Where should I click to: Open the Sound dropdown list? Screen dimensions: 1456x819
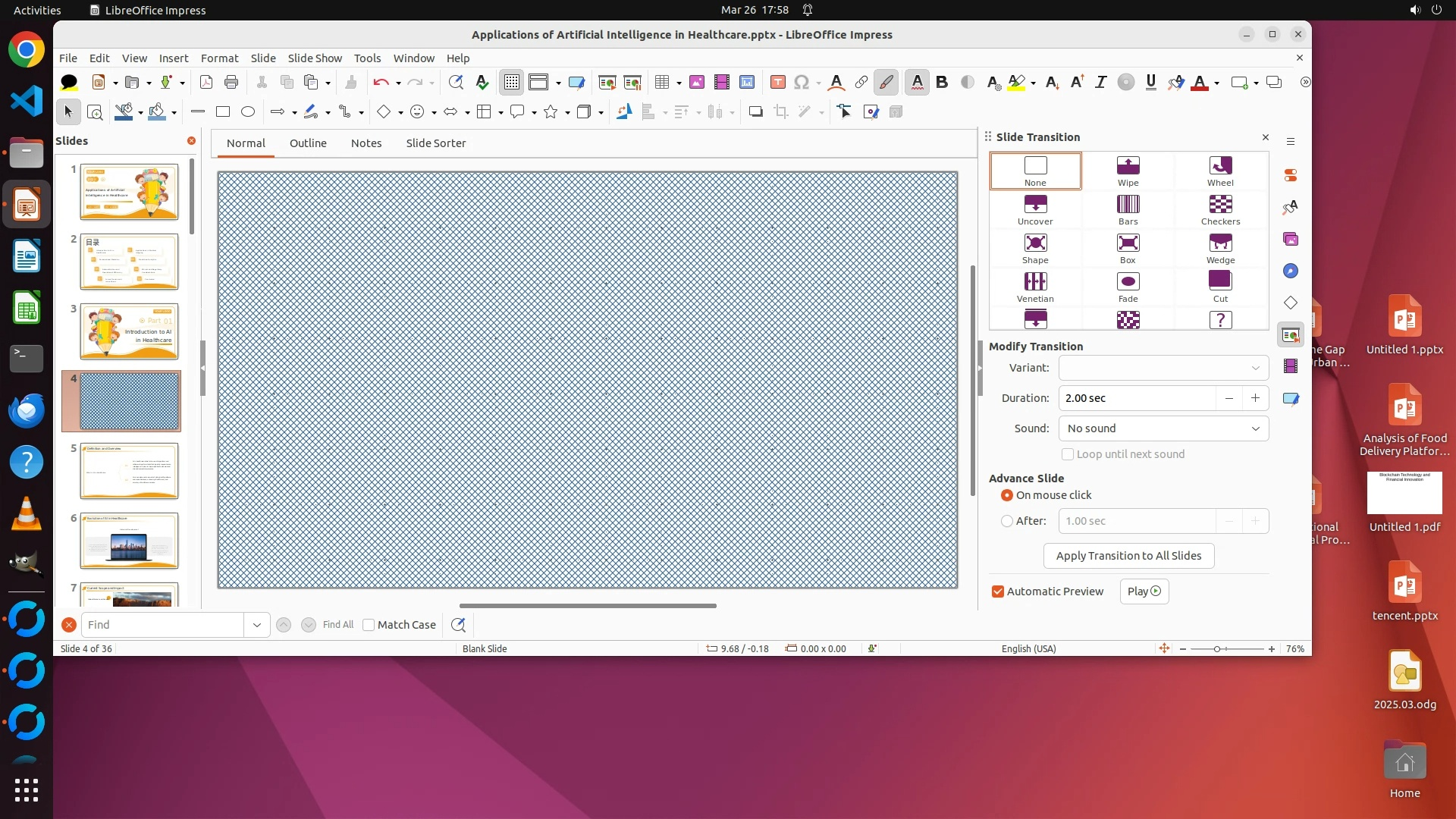point(1163,428)
